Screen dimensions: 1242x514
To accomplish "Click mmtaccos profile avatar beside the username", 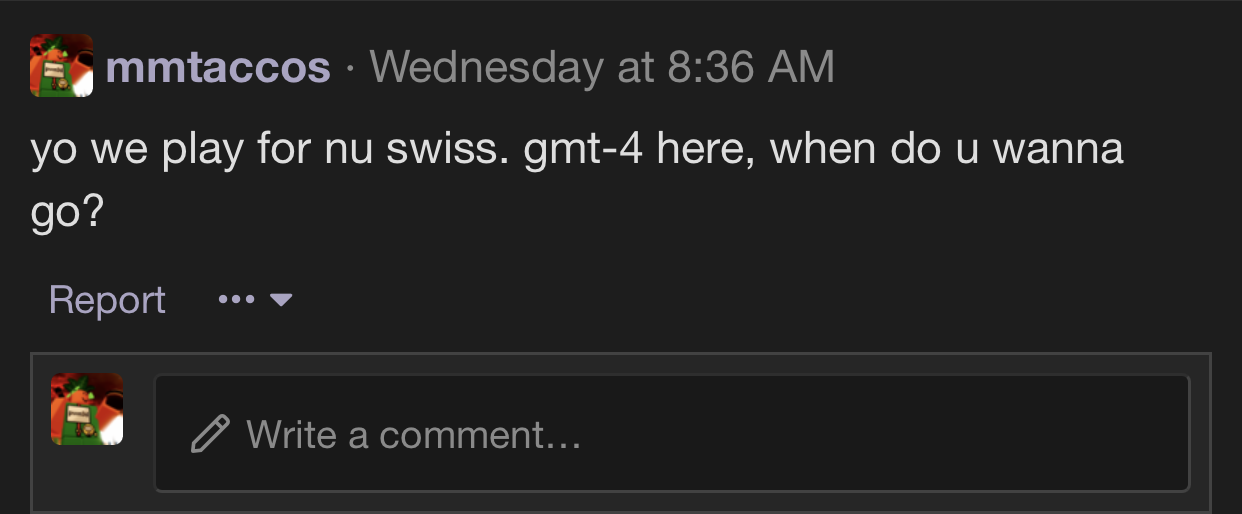I will click(x=61, y=66).
